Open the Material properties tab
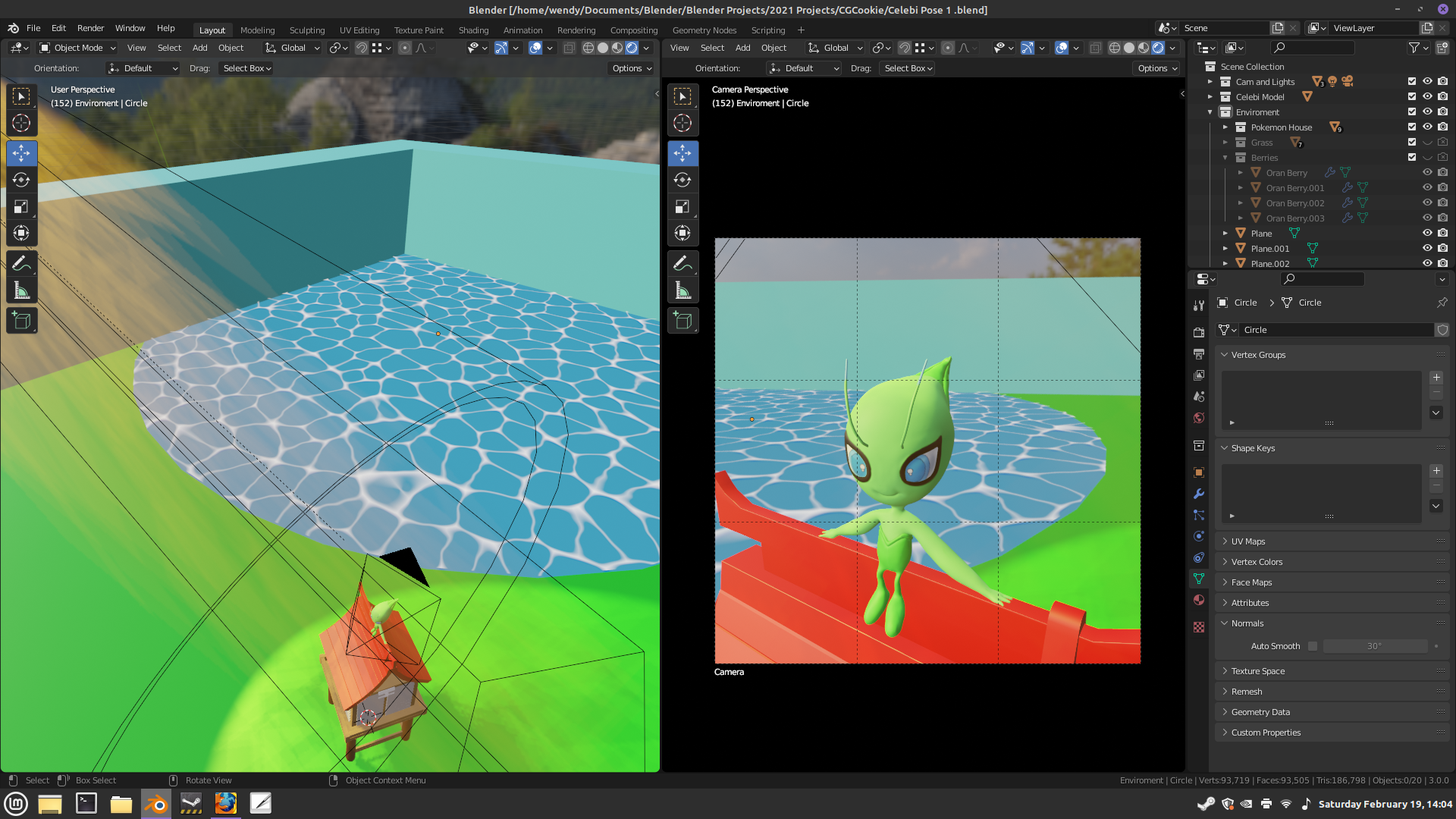This screenshot has height=819, width=1456. point(1199,600)
